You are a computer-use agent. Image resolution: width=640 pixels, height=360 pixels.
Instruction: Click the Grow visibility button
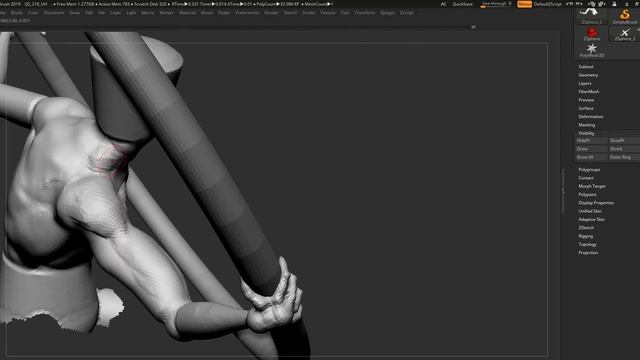click(591, 149)
